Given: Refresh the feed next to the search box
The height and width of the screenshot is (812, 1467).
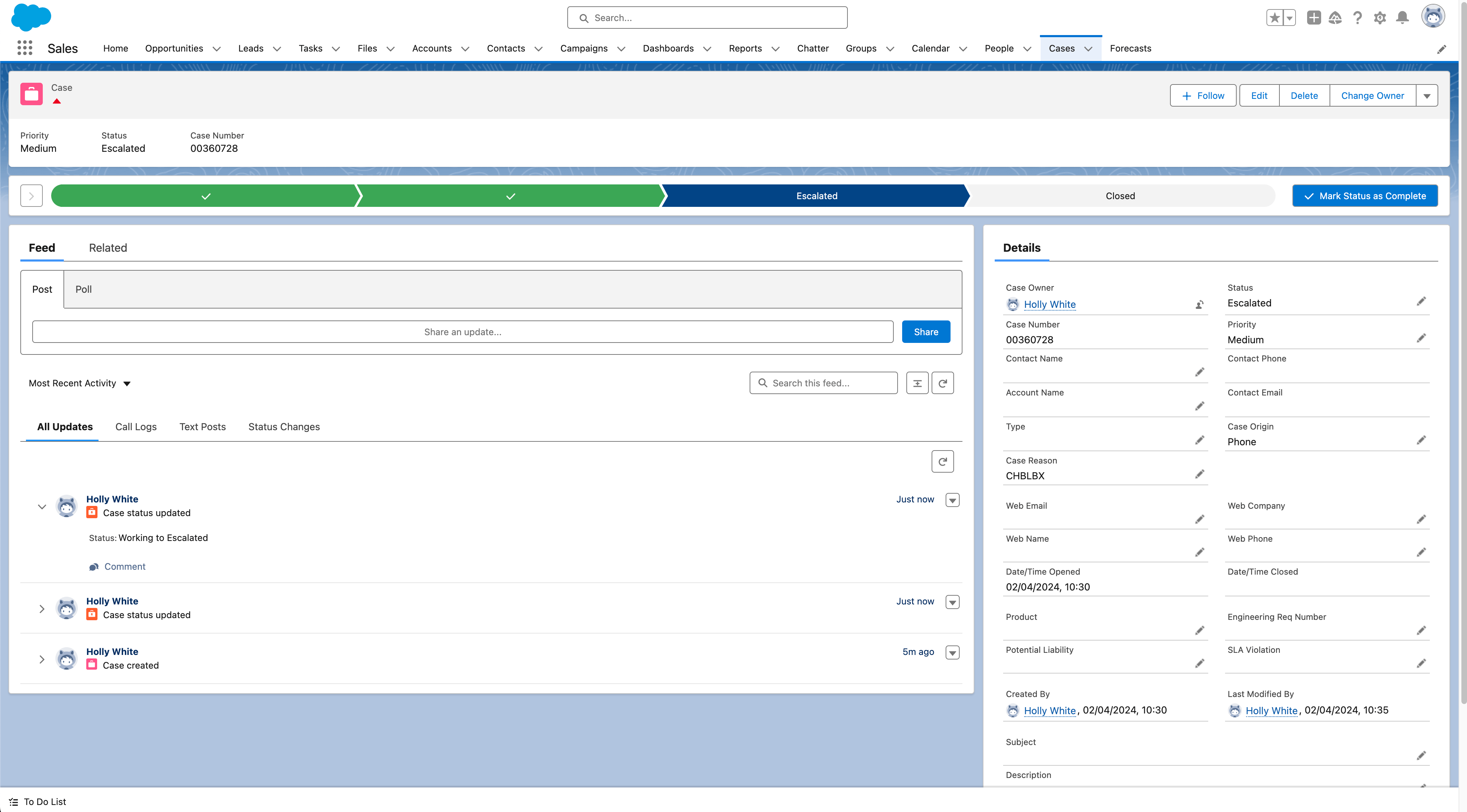Looking at the screenshot, I should pyautogui.click(x=942, y=383).
